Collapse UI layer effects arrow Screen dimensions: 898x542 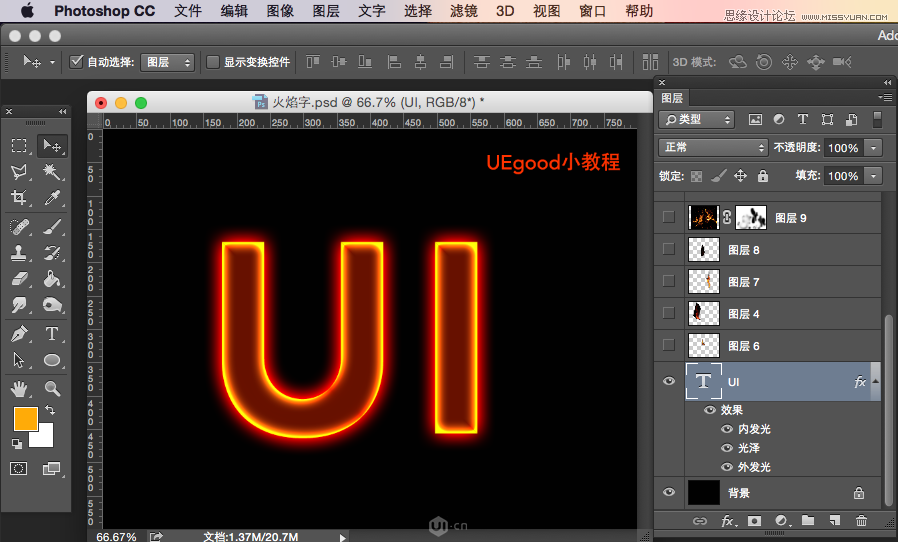coord(876,381)
